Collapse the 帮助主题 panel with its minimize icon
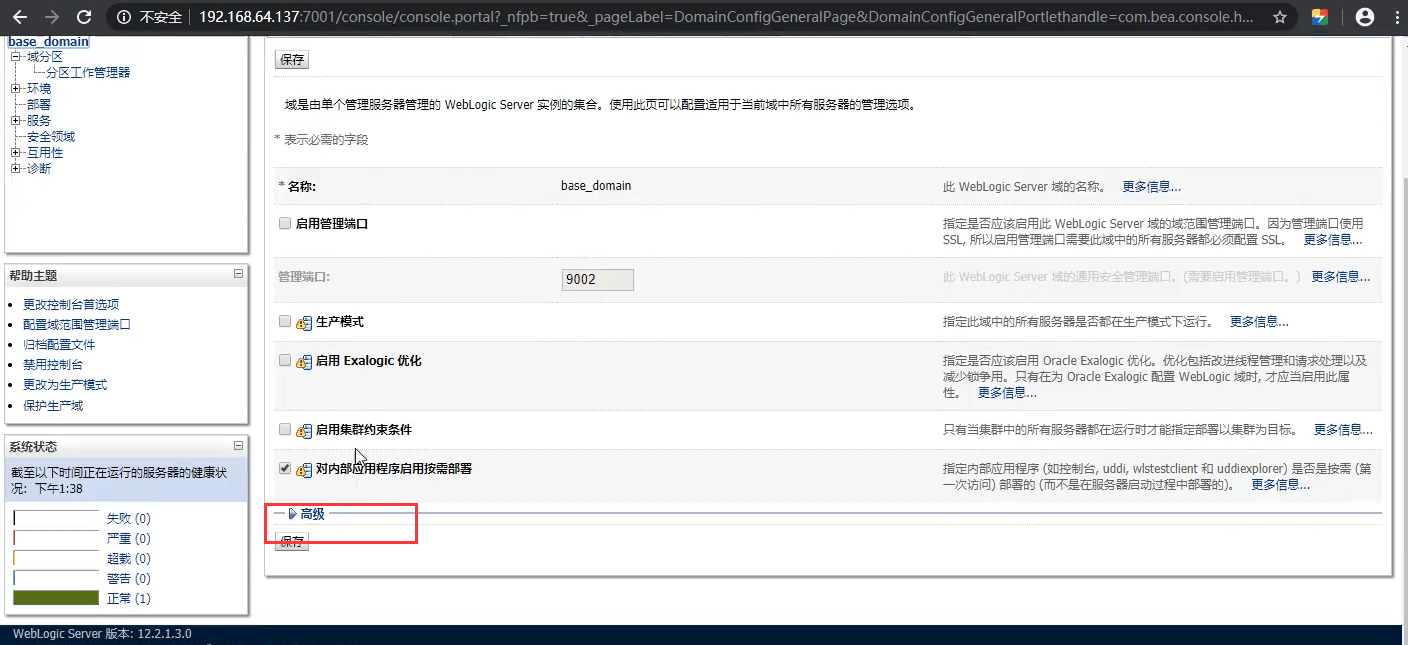 pyautogui.click(x=238, y=273)
